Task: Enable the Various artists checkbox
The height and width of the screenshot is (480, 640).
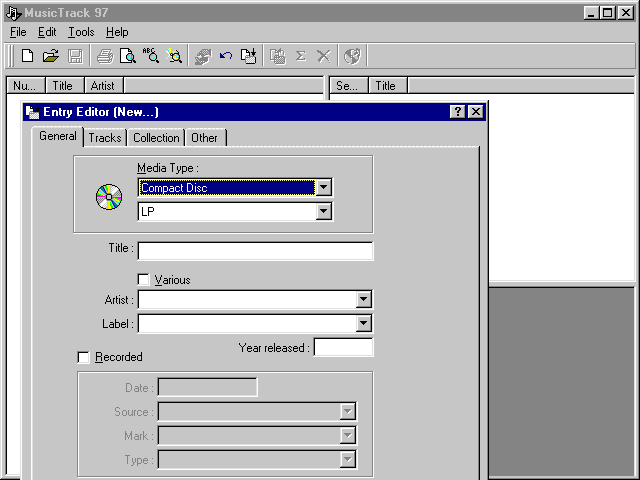Action: pyautogui.click(x=144, y=280)
